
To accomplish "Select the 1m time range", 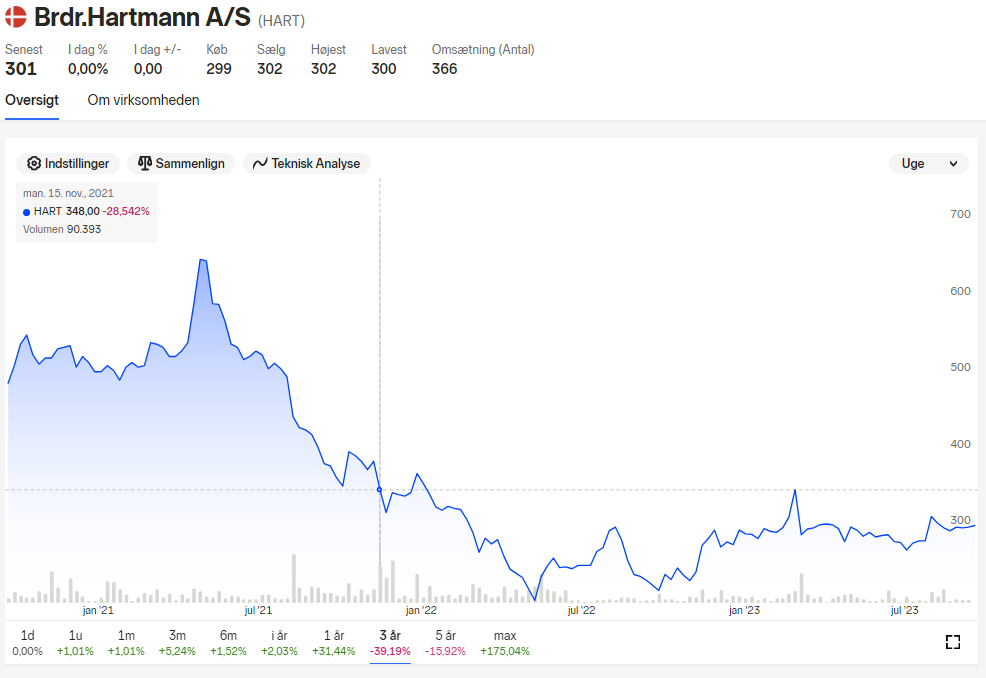I will pos(126,643).
